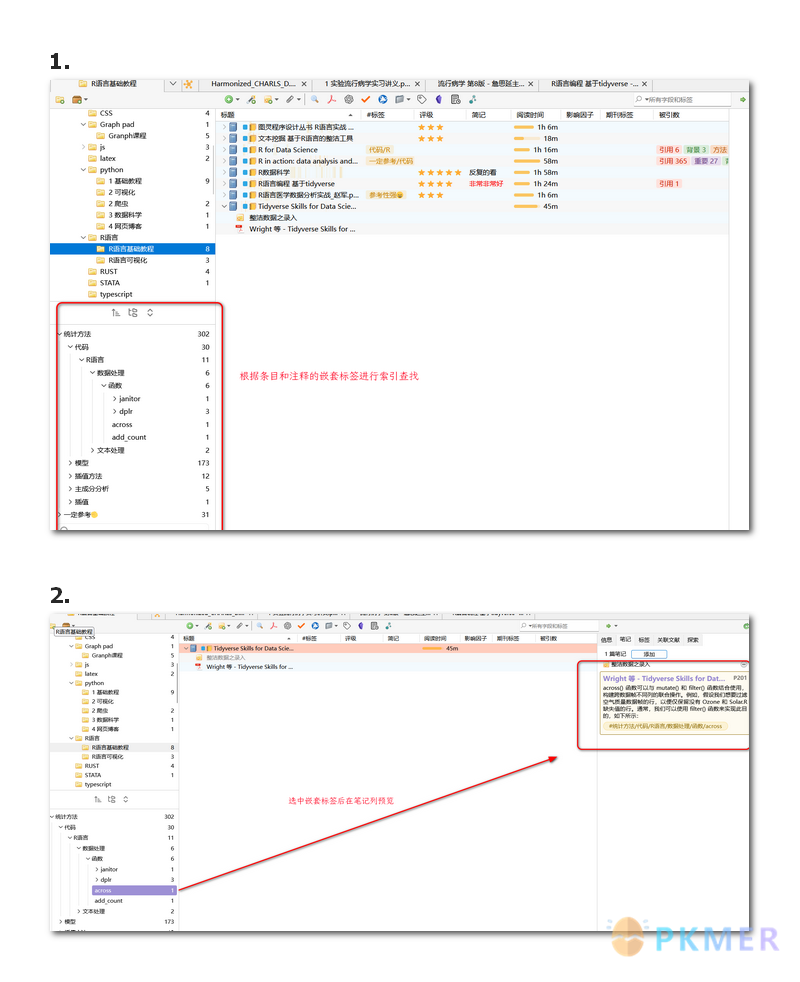Click the tag sort icon above 统计方法 in first panel

(116, 313)
